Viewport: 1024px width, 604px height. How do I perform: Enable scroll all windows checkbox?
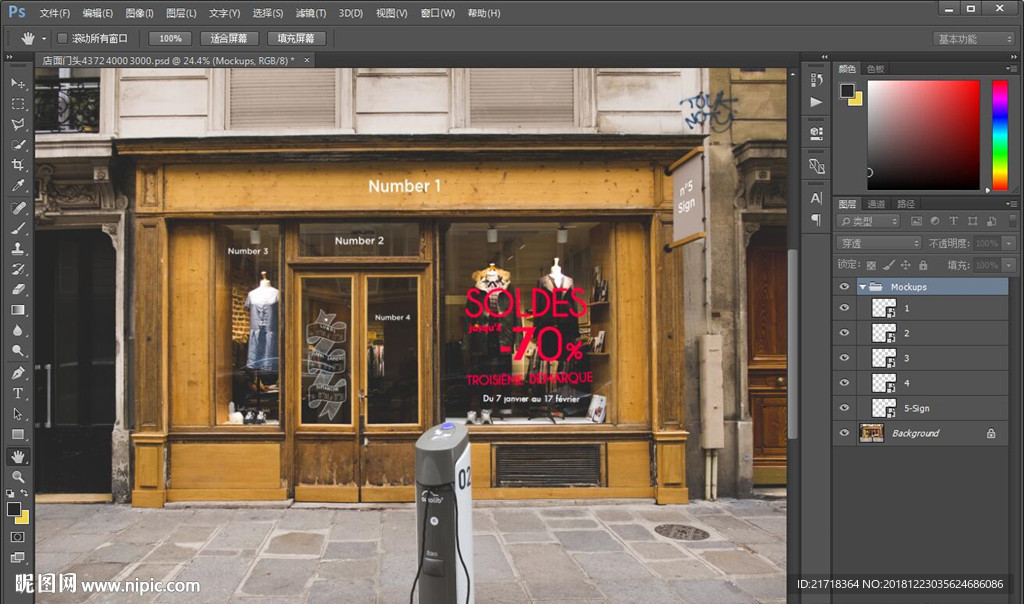[x=63, y=39]
